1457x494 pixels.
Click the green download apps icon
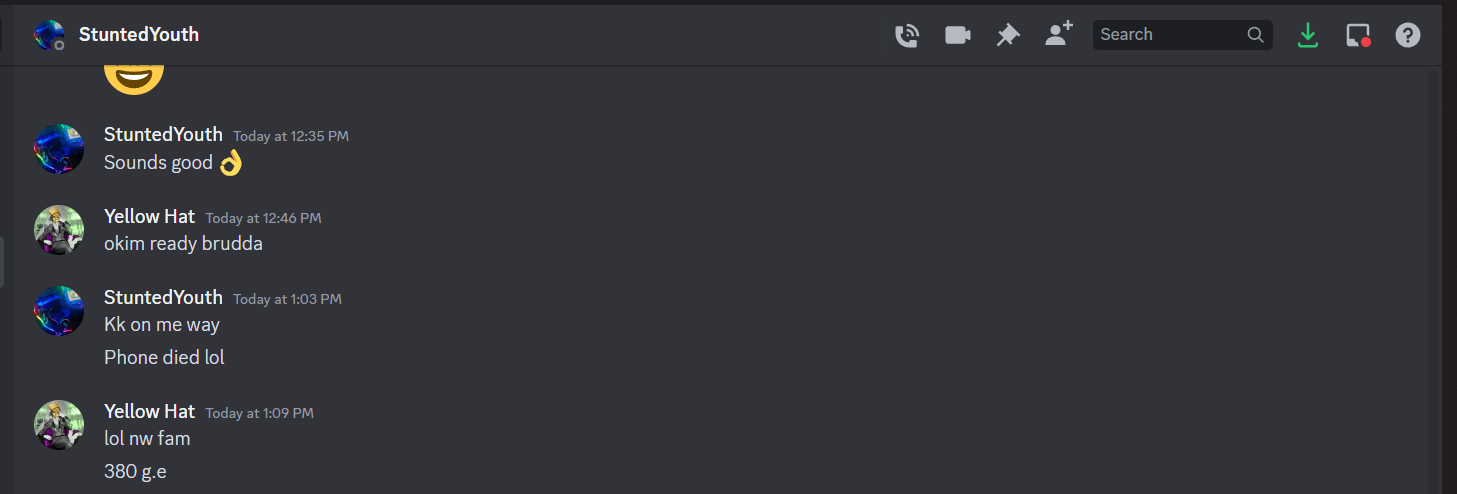(x=1307, y=35)
